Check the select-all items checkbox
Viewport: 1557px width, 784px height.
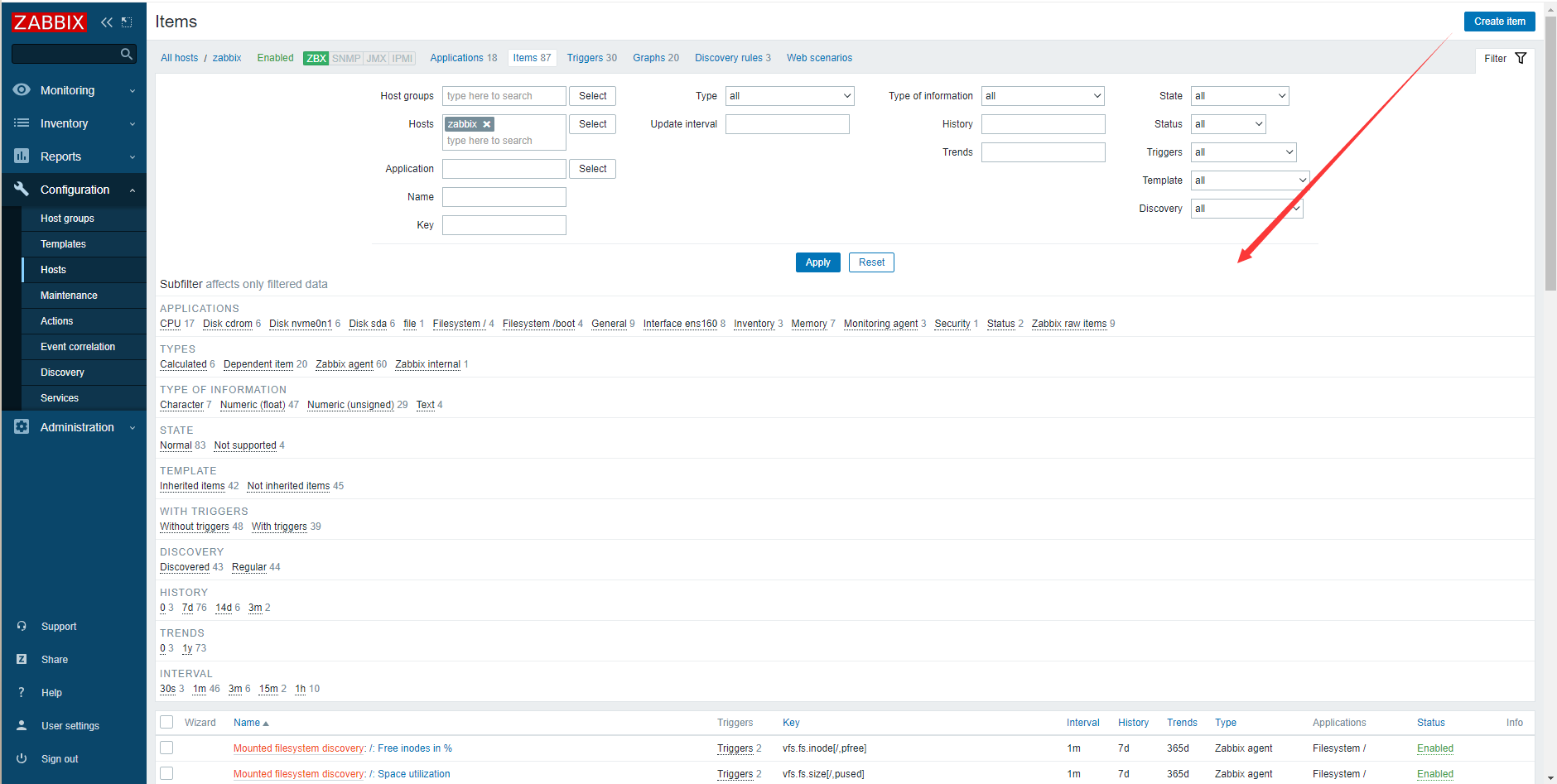(166, 722)
